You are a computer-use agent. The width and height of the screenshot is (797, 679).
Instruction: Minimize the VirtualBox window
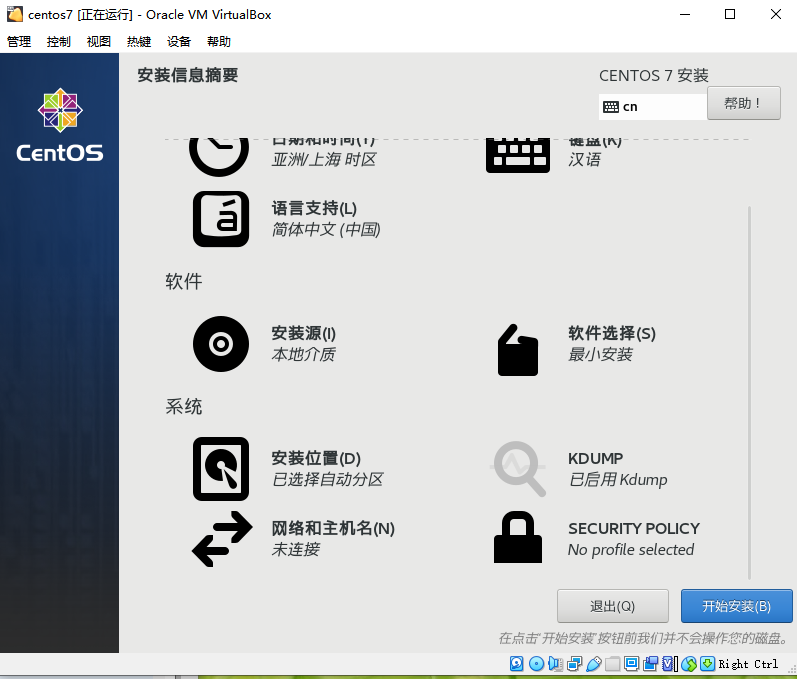click(685, 14)
